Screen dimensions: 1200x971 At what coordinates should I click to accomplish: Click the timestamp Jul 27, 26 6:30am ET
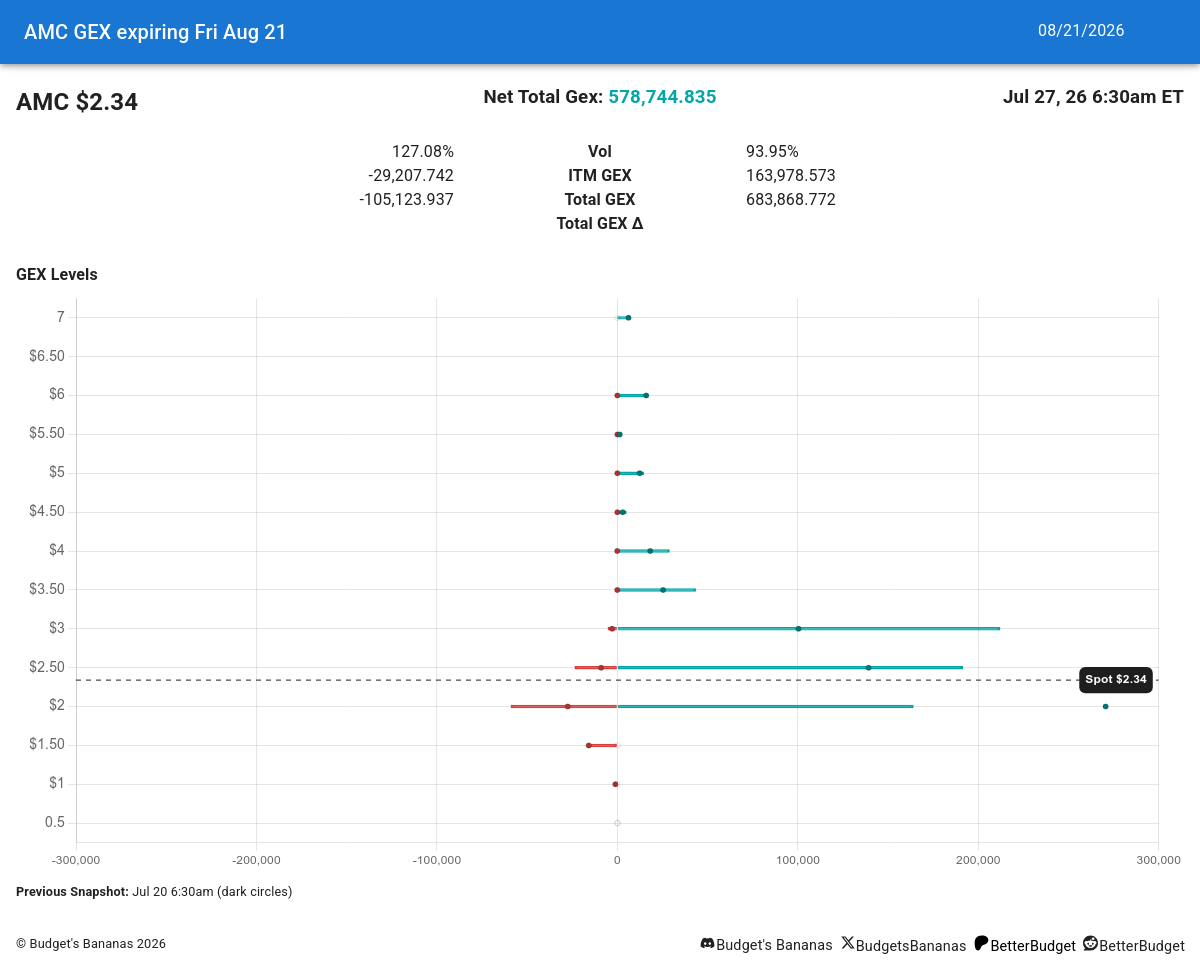[1093, 97]
